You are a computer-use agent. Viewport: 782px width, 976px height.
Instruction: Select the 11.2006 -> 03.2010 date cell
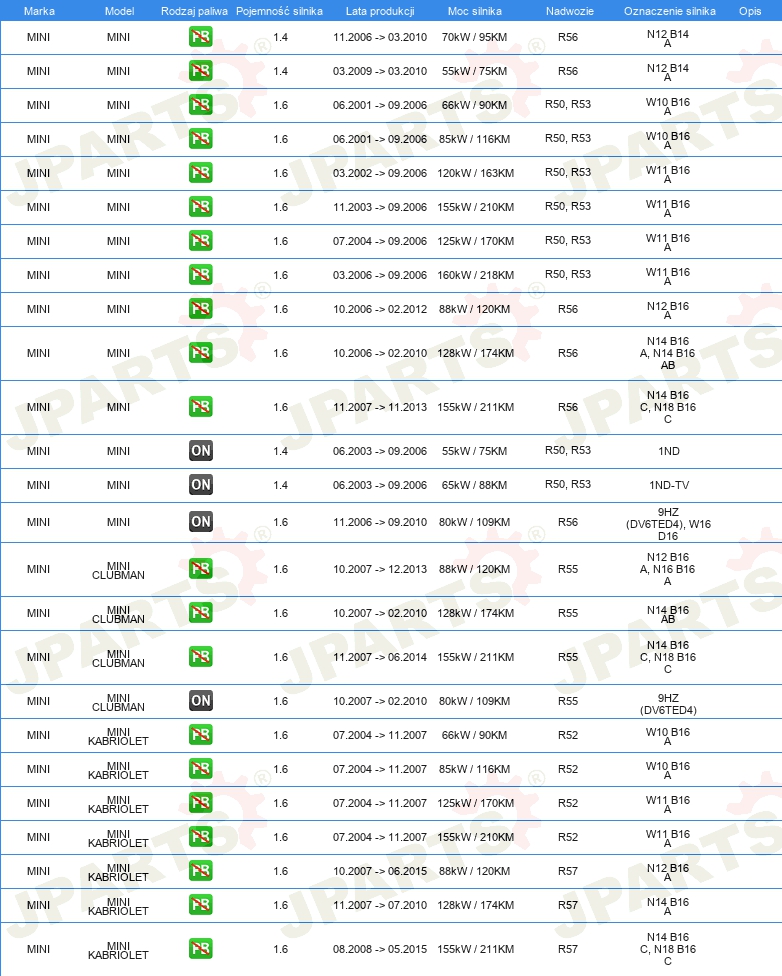[380, 37]
